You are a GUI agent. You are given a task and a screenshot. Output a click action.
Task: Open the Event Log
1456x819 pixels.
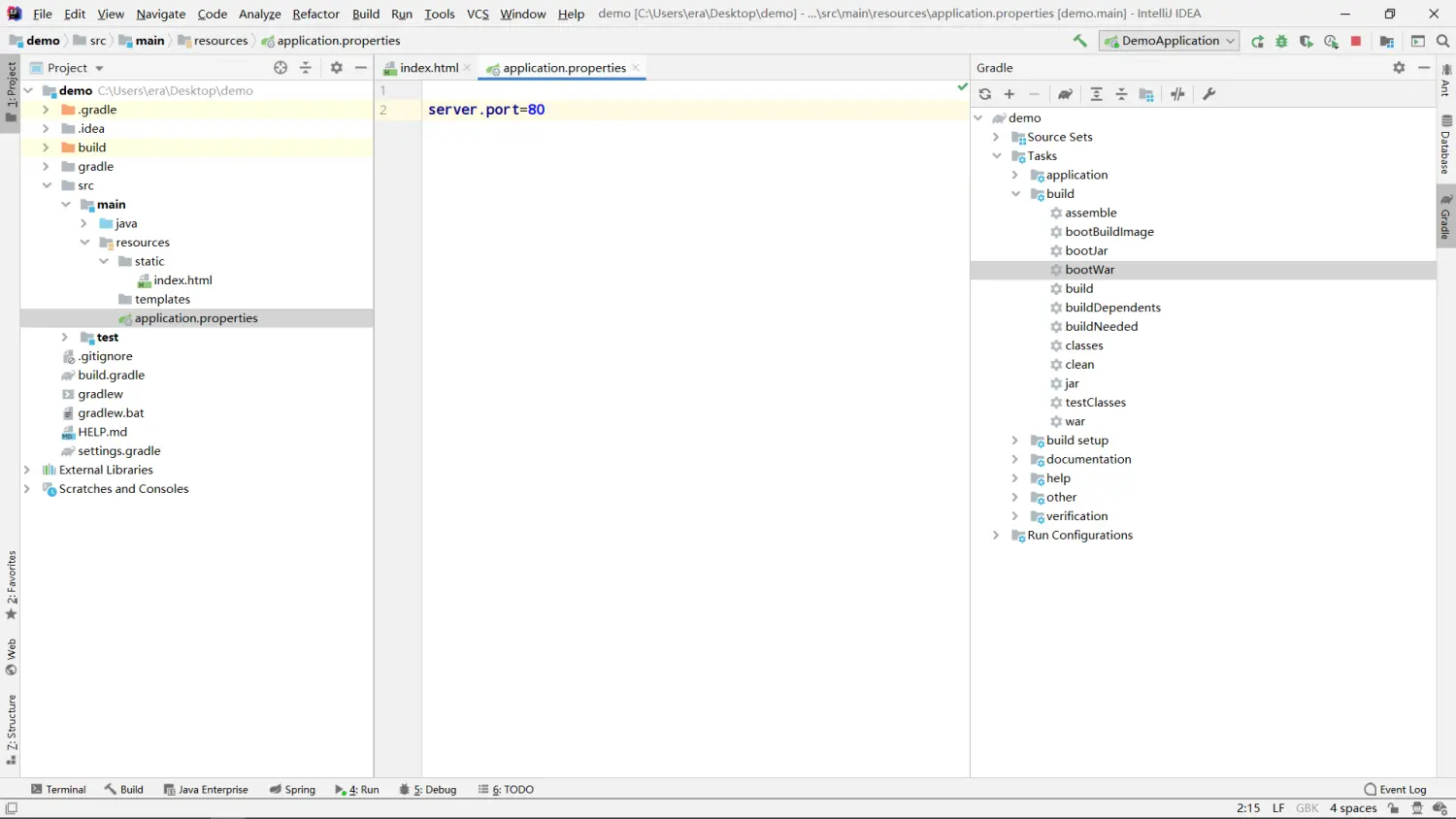coord(1395,790)
